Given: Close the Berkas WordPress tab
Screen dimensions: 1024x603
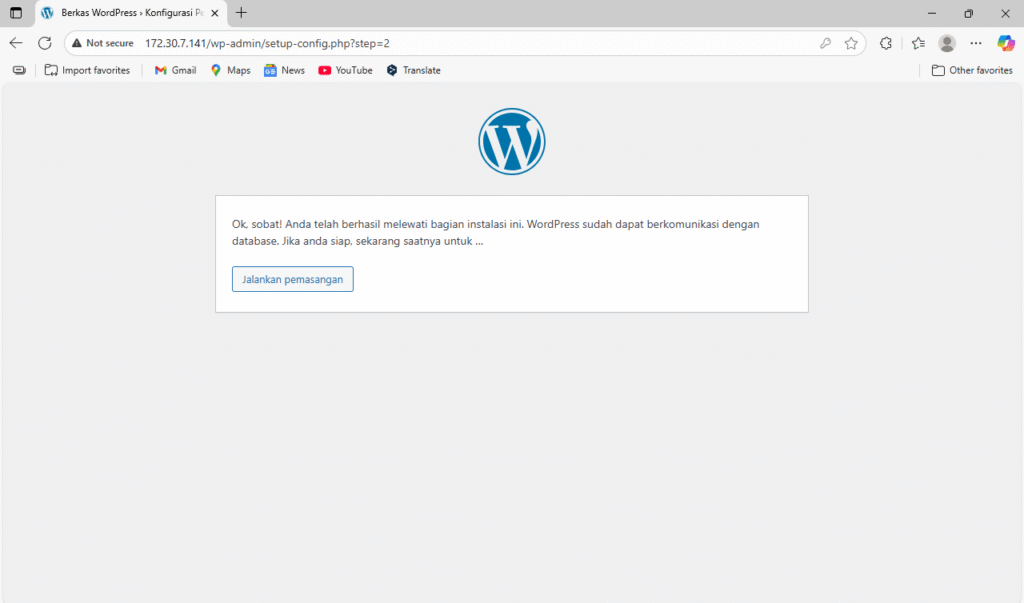Looking at the screenshot, I should (215, 13).
